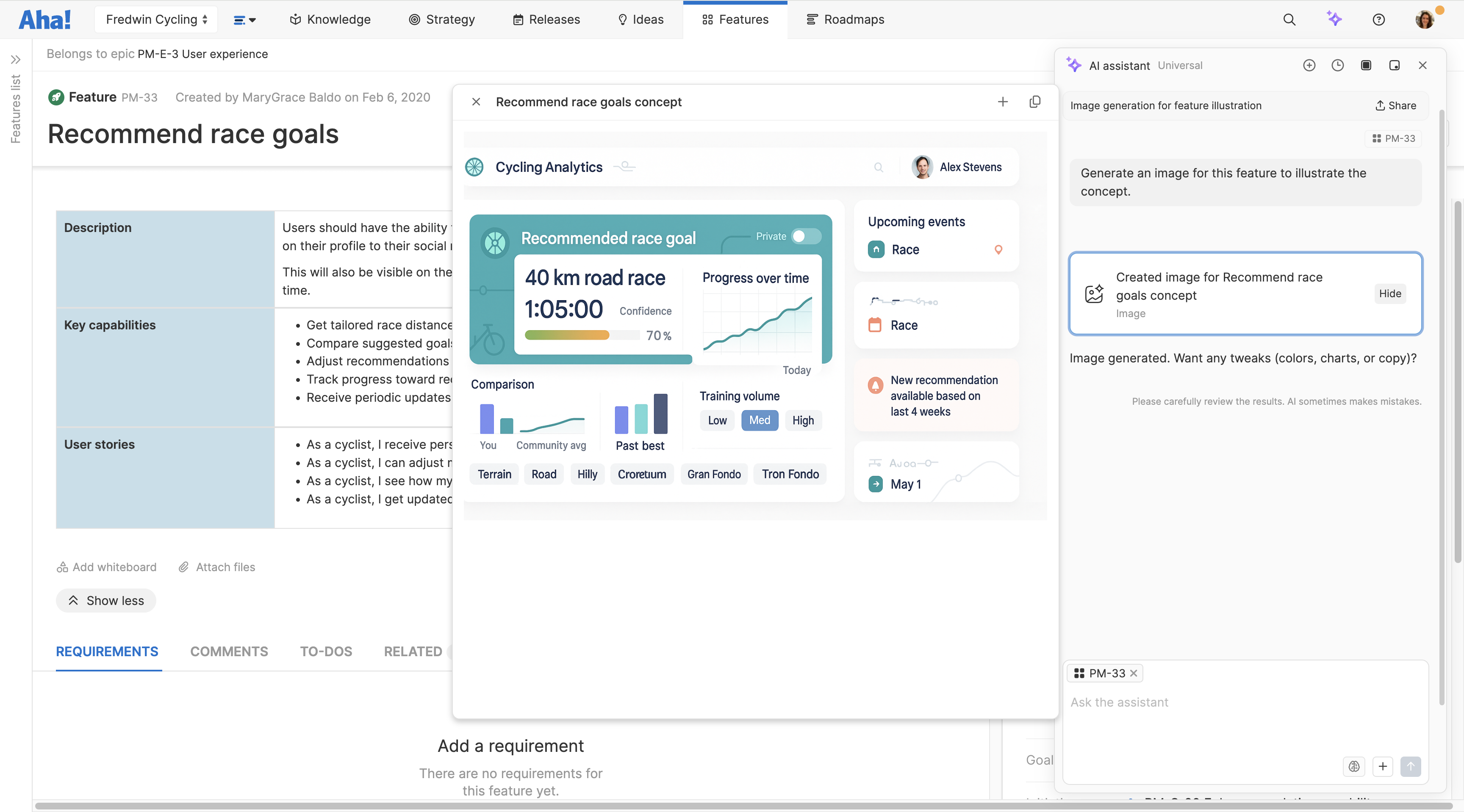This screenshot has width=1464, height=812.
Task: Open search from the top navigation
Action: (x=1289, y=19)
